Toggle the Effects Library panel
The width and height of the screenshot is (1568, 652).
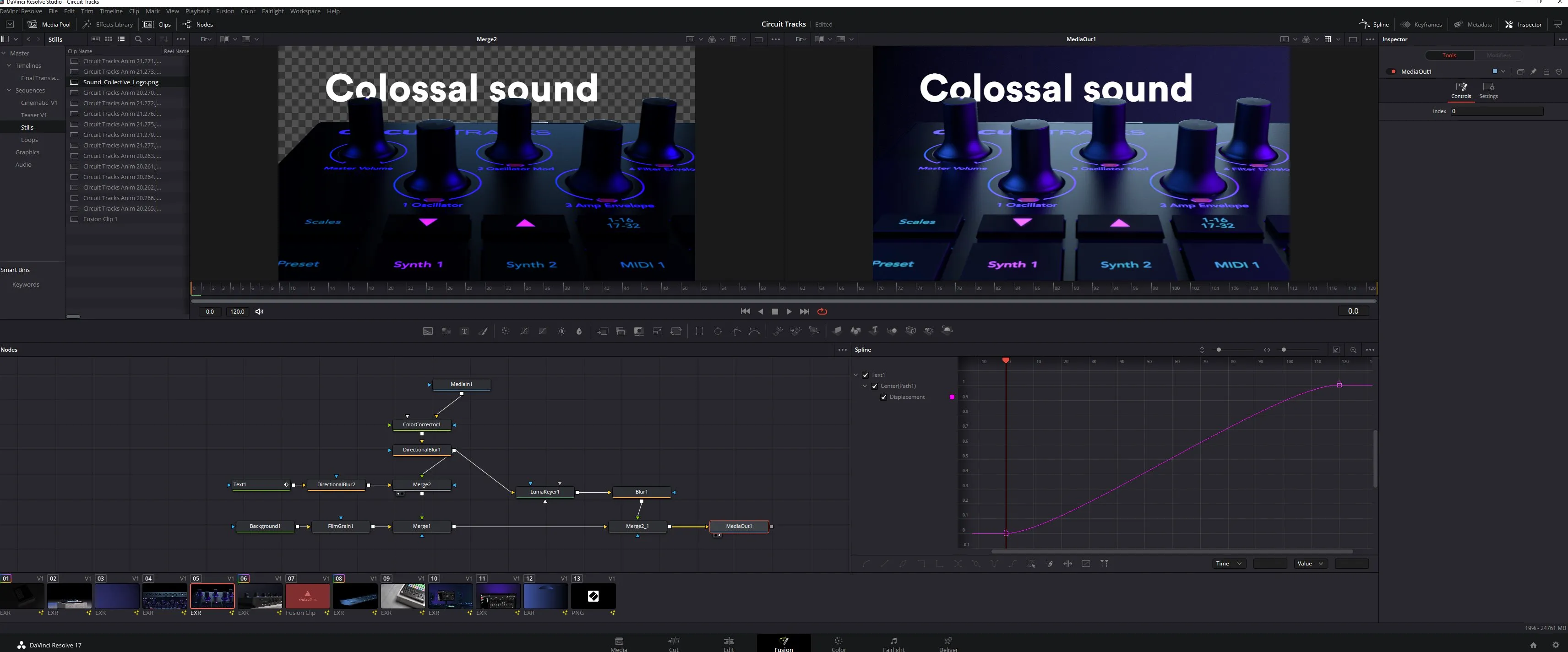point(108,24)
